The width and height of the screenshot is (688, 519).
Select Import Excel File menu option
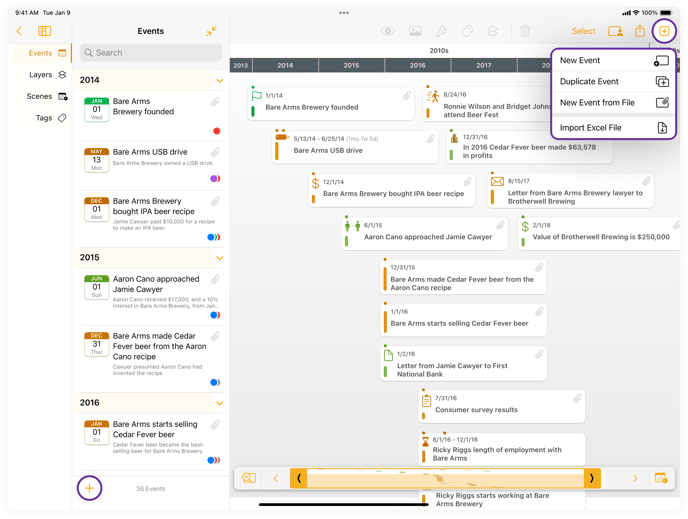[613, 128]
